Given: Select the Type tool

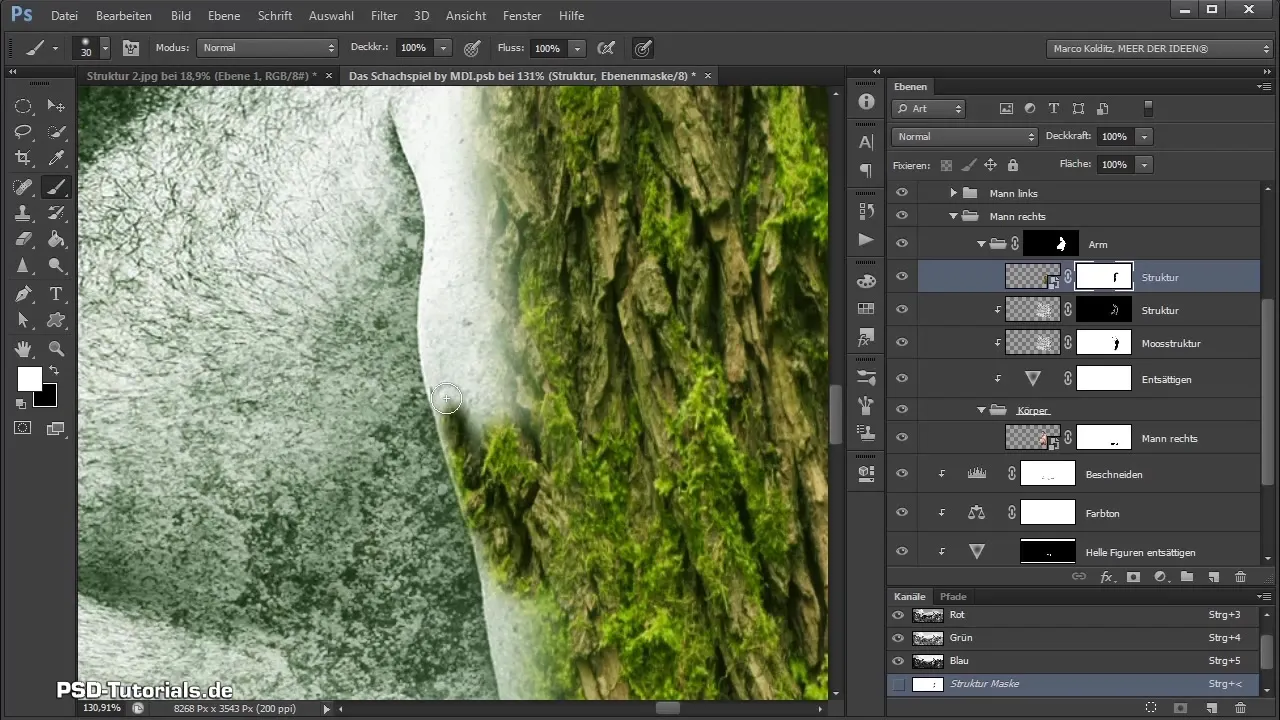Looking at the screenshot, I should (56, 294).
